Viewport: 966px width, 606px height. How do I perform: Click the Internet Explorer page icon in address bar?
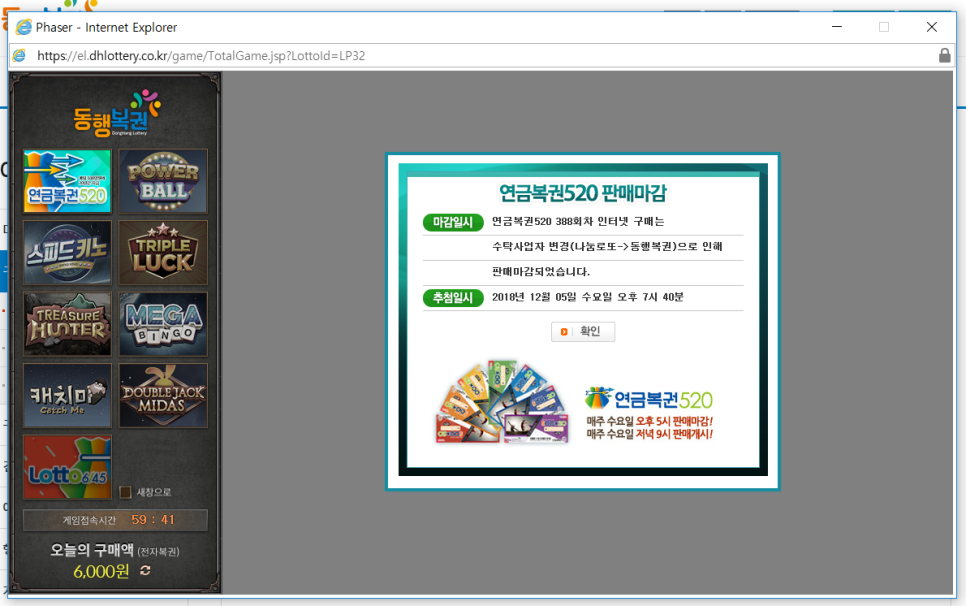20,55
